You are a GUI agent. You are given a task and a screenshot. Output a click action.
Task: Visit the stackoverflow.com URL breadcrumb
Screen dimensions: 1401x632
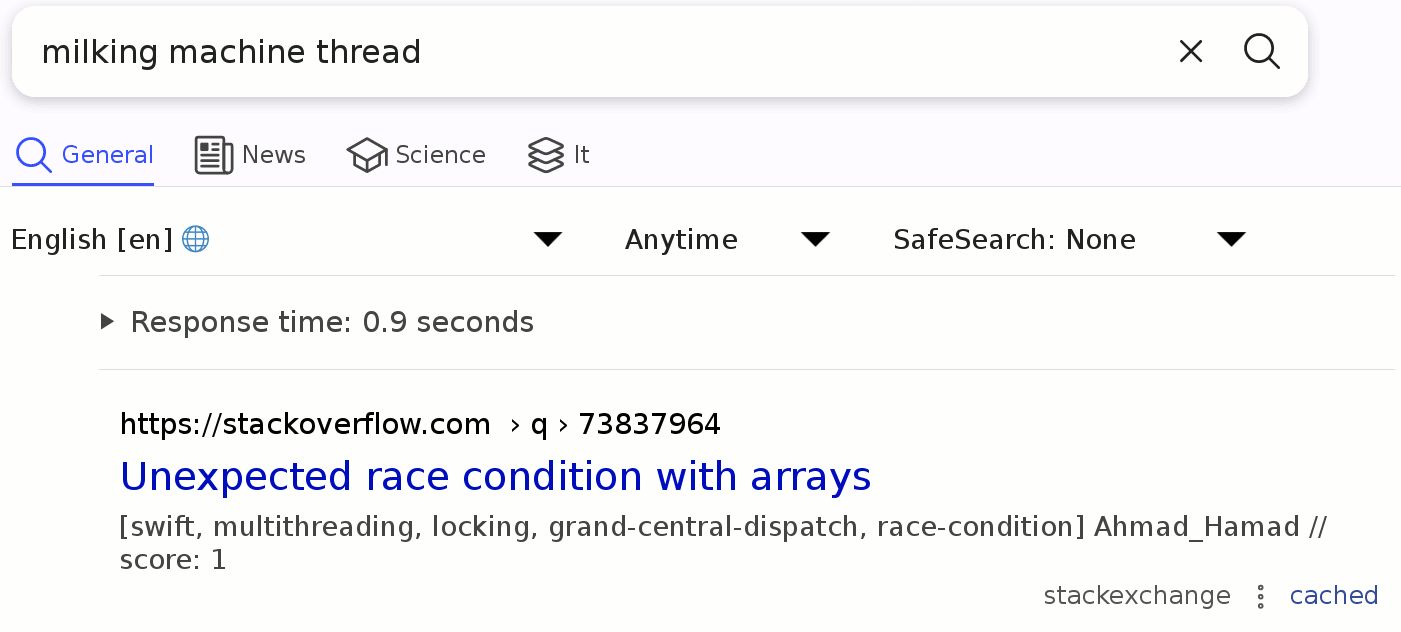point(305,424)
